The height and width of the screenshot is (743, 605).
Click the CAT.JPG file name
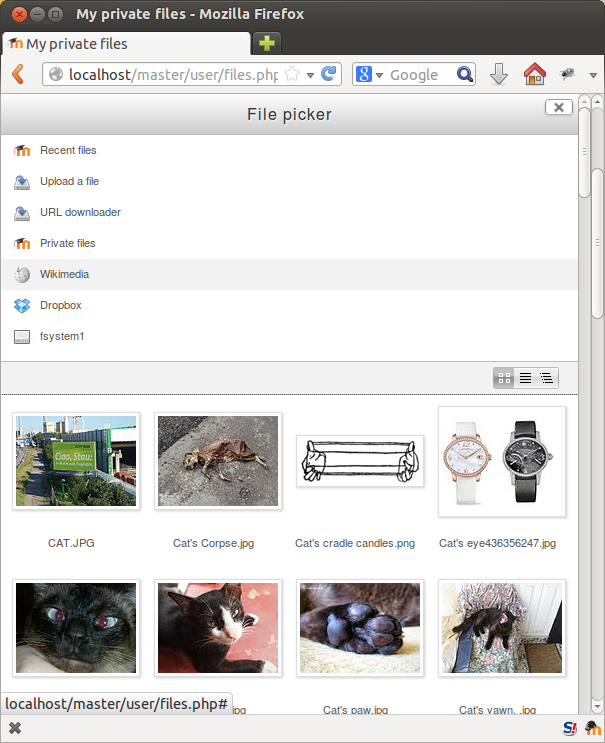[71, 543]
